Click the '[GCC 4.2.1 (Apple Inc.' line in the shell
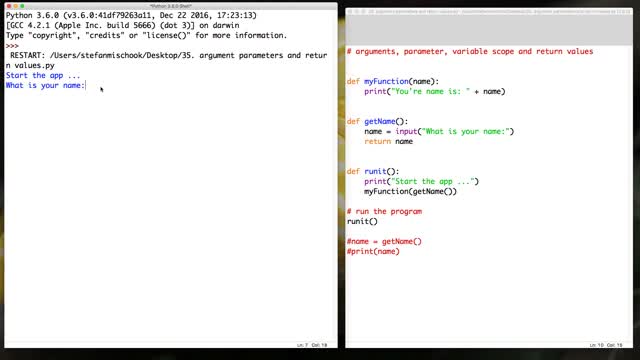Screen dimensions: 640x360 122,25
